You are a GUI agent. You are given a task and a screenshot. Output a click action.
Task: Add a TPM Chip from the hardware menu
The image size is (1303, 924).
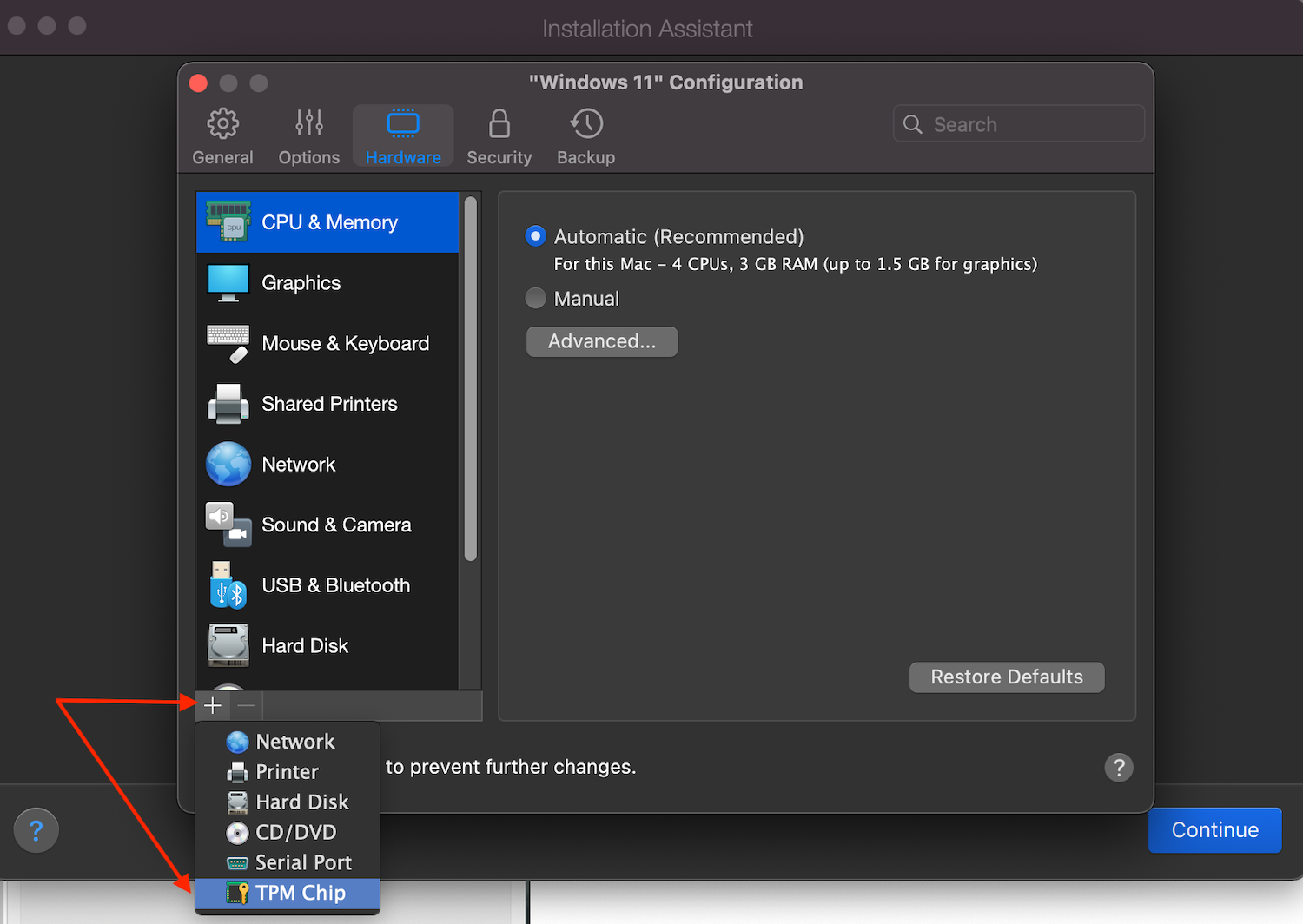coord(300,892)
